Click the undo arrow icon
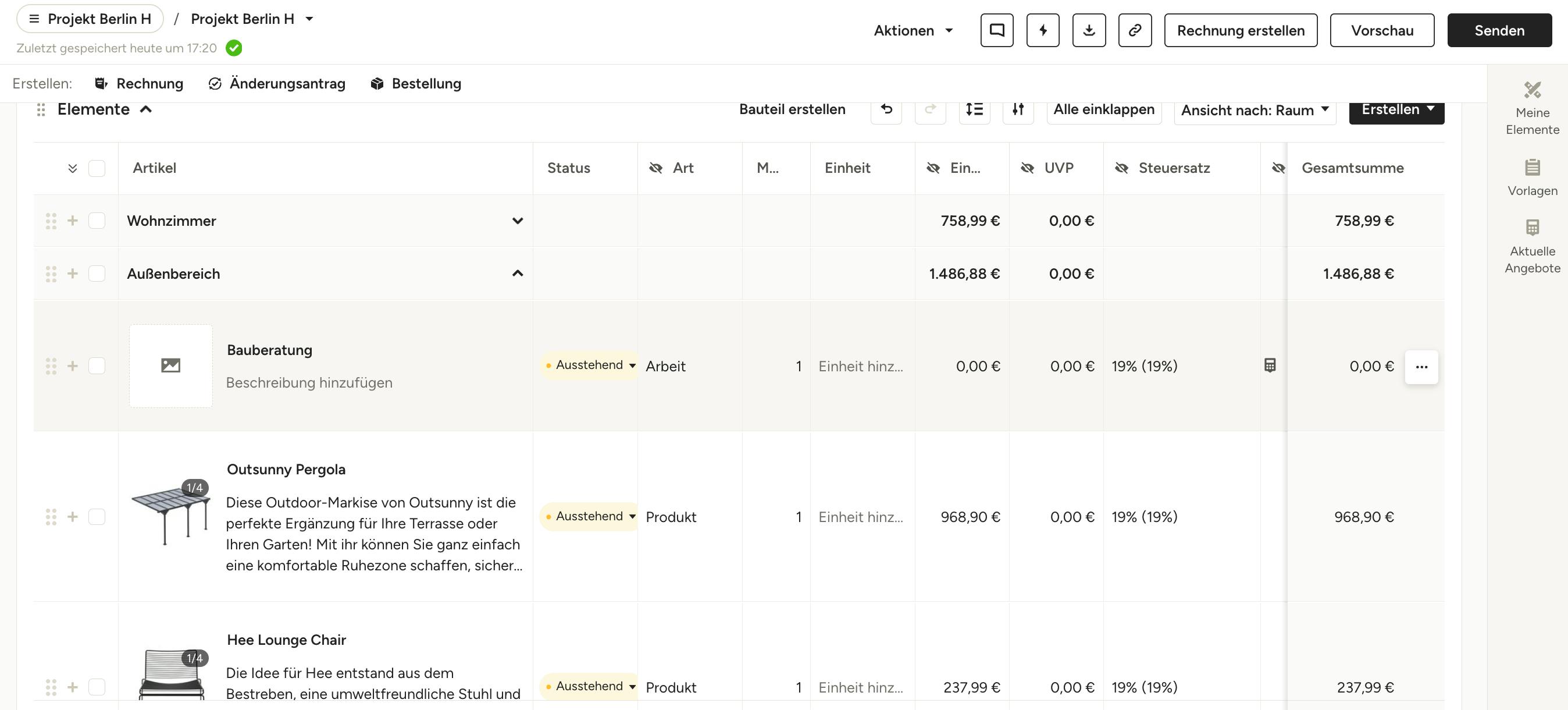Viewport: 1568px width, 710px height. click(886, 109)
